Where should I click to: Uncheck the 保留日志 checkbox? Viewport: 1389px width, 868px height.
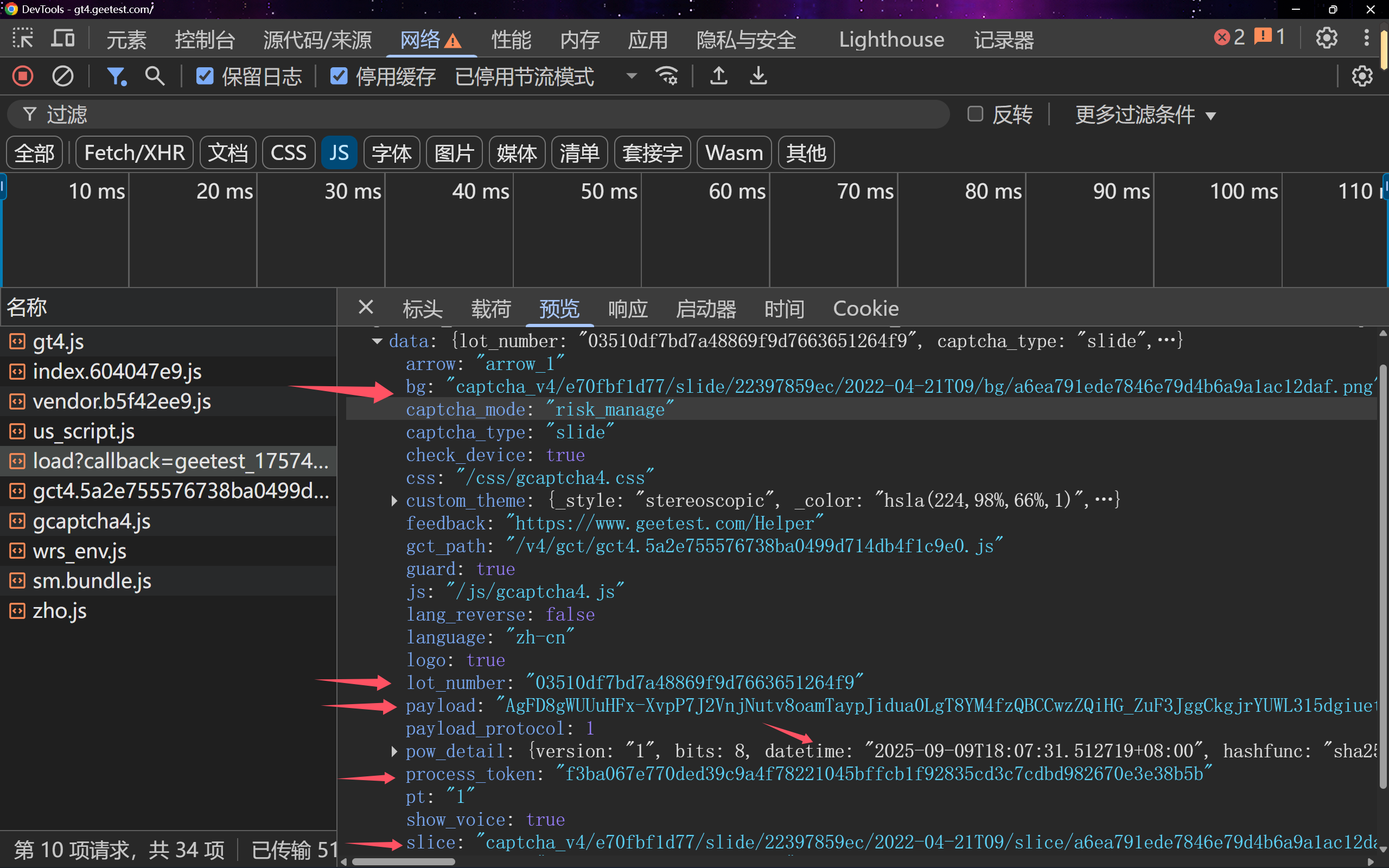tap(205, 76)
